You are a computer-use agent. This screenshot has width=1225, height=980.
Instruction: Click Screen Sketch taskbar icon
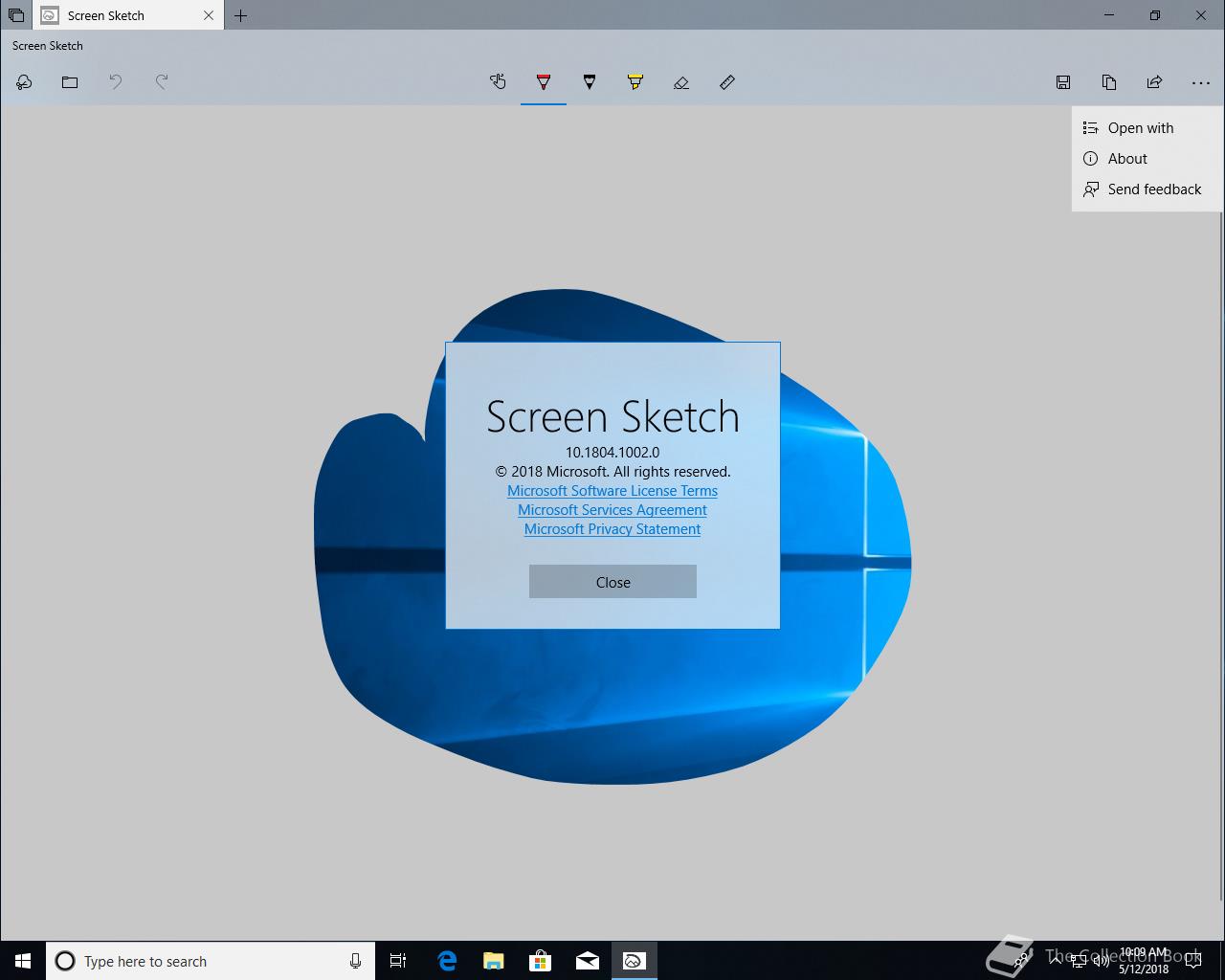[x=634, y=961]
